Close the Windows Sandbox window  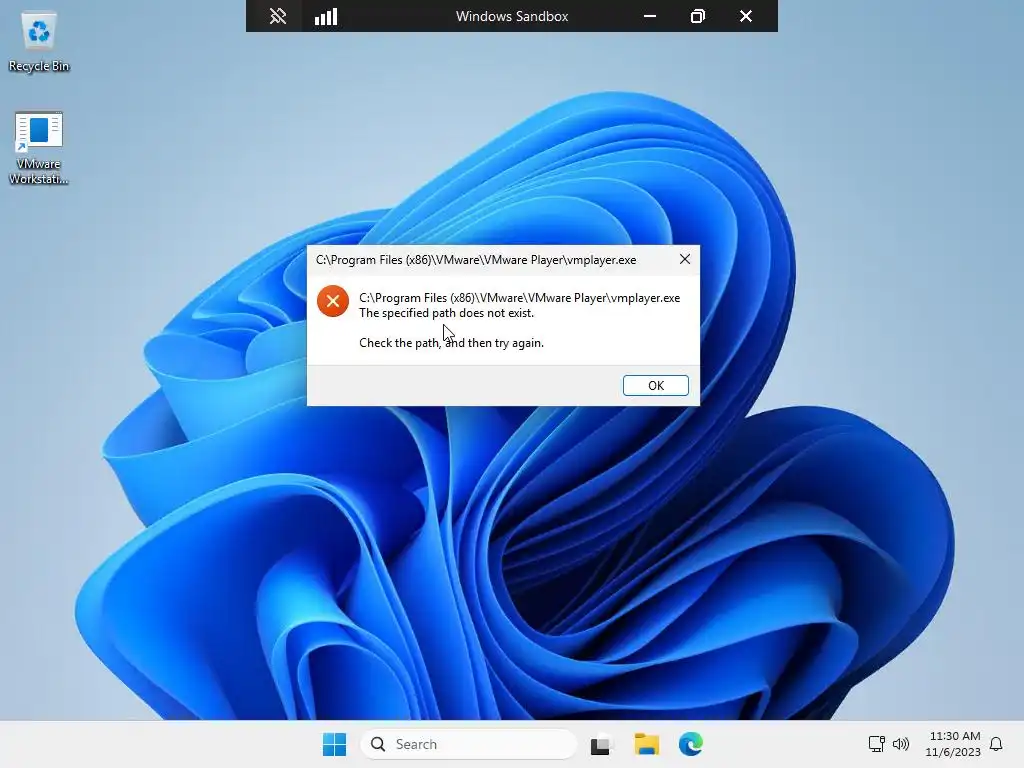click(746, 16)
